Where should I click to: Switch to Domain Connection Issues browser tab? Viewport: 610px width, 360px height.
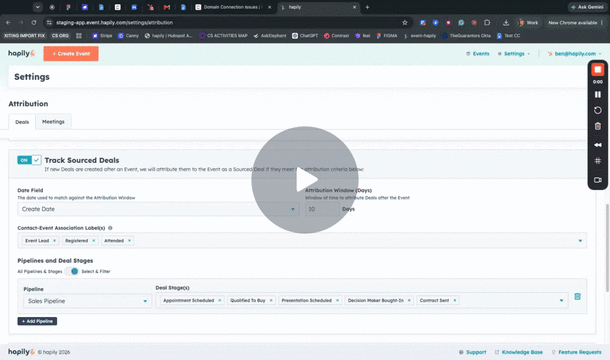232,7
